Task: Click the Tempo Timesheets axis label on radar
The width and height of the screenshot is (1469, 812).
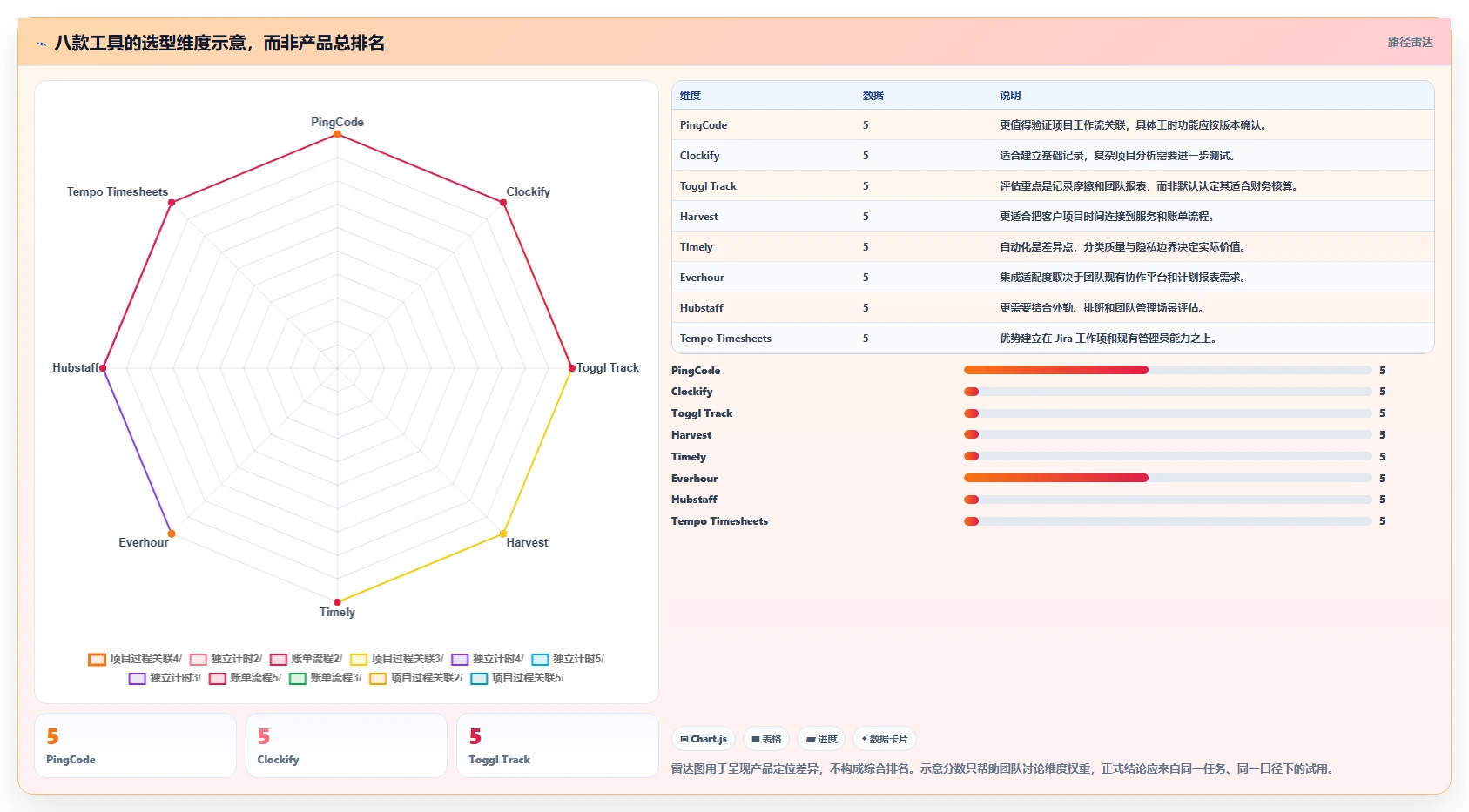Action: pos(118,191)
